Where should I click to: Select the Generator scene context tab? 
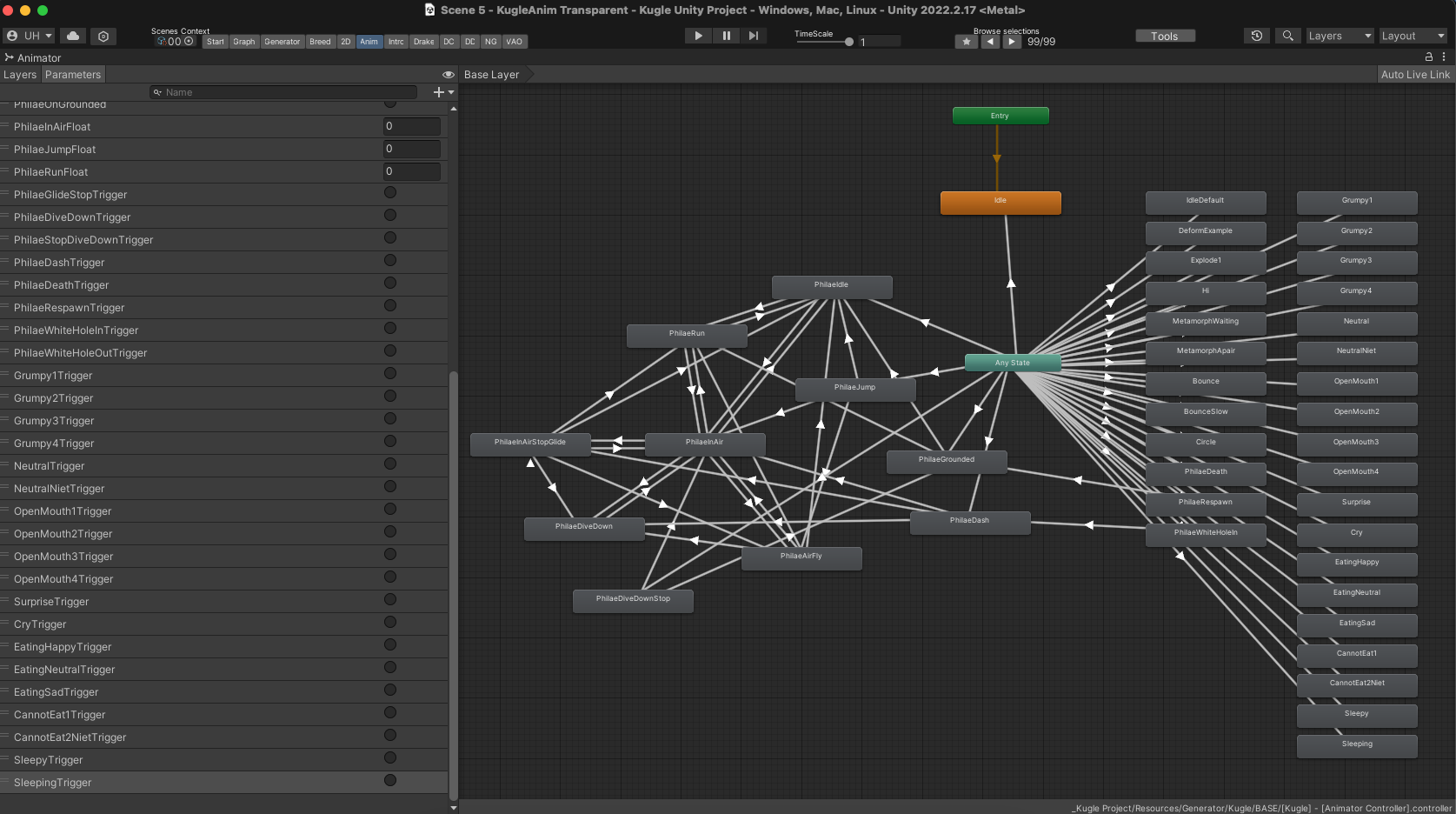coord(282,42)
